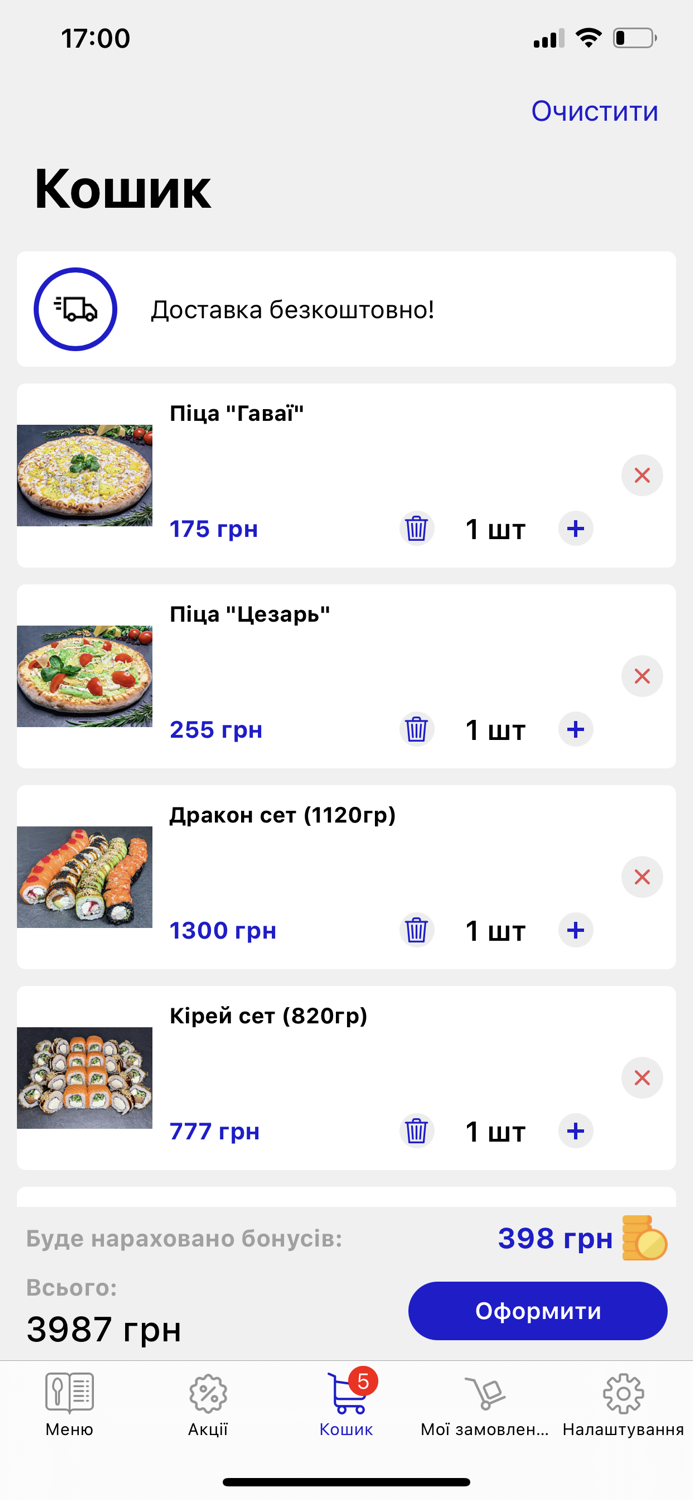Open Піца "Гаваї" photo thumbnail
Image resolution: width=693 pixels, height=1500 pixels.
[84, 475]
